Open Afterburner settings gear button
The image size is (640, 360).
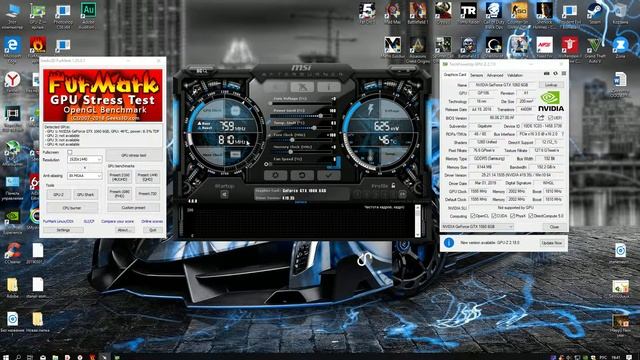click(x=276, y=176)
